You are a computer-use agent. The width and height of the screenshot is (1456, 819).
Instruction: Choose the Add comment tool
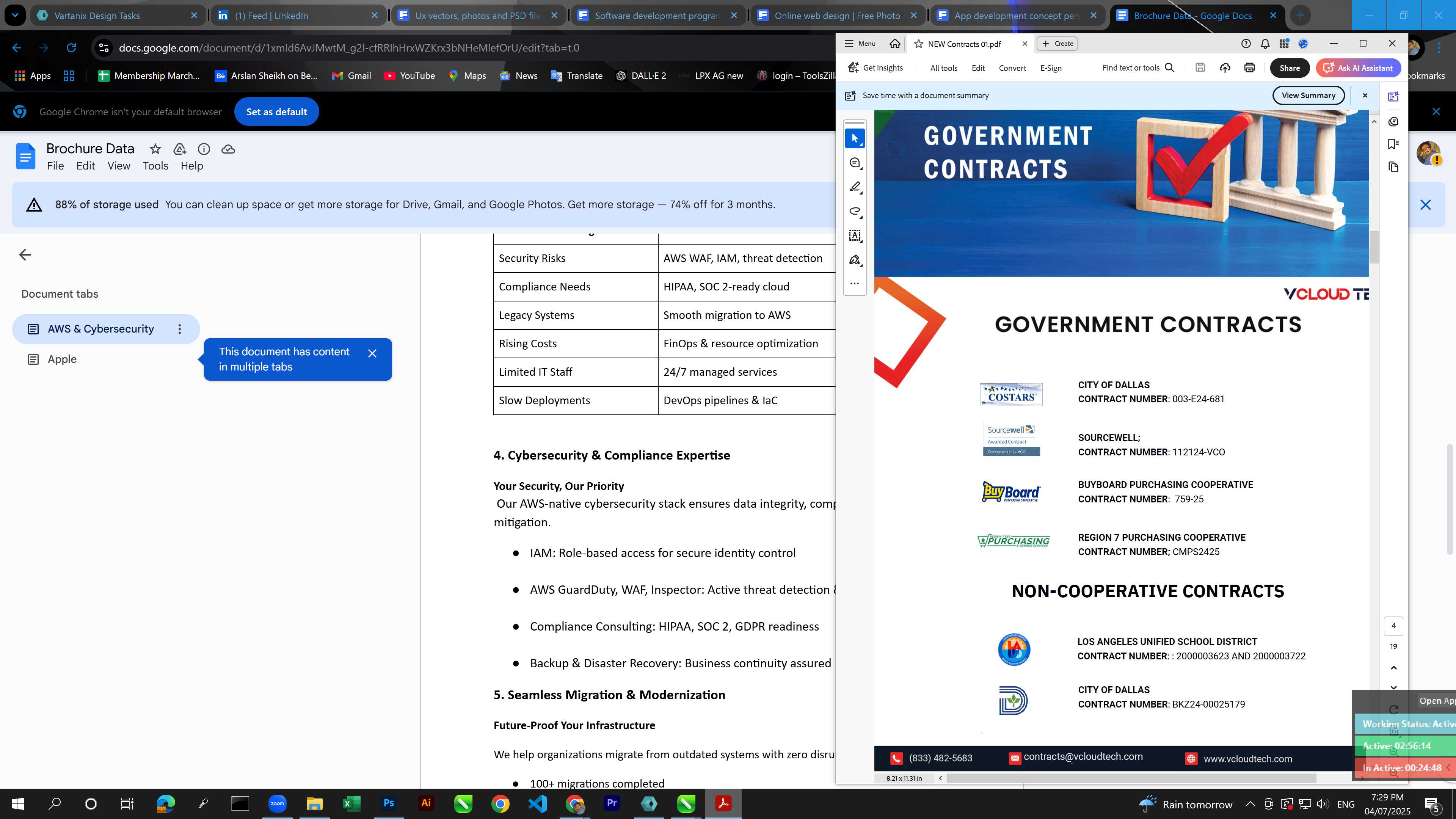[x=855, y=163]
